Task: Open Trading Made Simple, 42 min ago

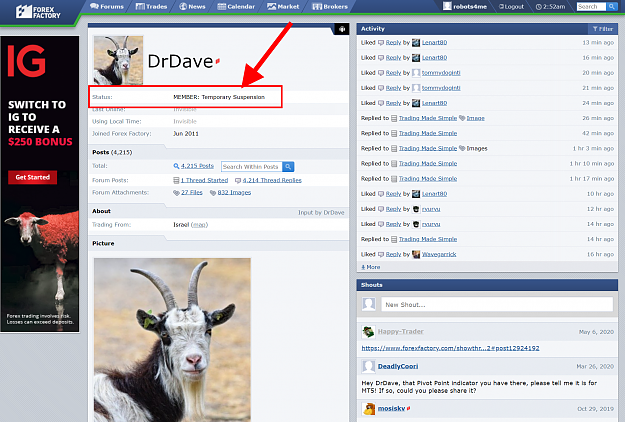Action: coord(428,133)
